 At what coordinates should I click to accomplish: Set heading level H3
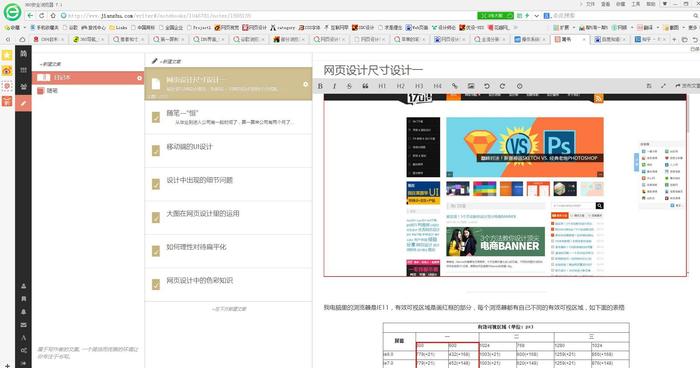tap(419, 86)
